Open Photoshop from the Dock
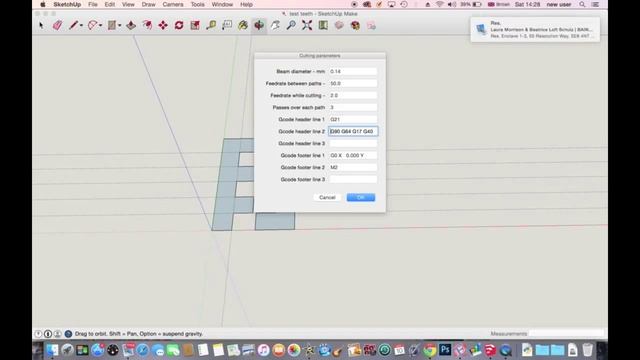Screen dimensions: 640x360 (445, 350)
